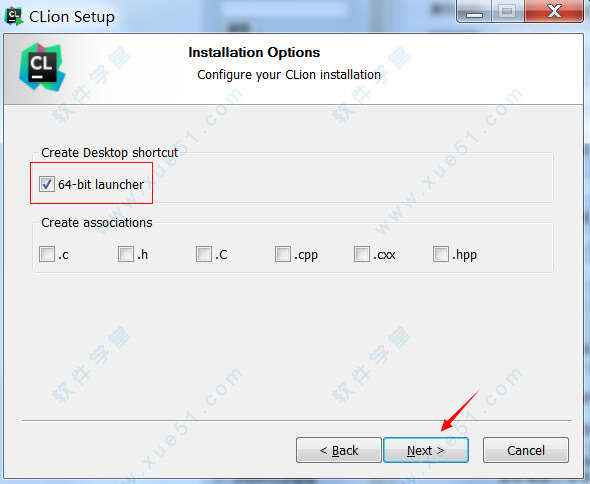Toggle the .cxx association checkbox
This screenshot has width=590, height=484.
(362, 254)
